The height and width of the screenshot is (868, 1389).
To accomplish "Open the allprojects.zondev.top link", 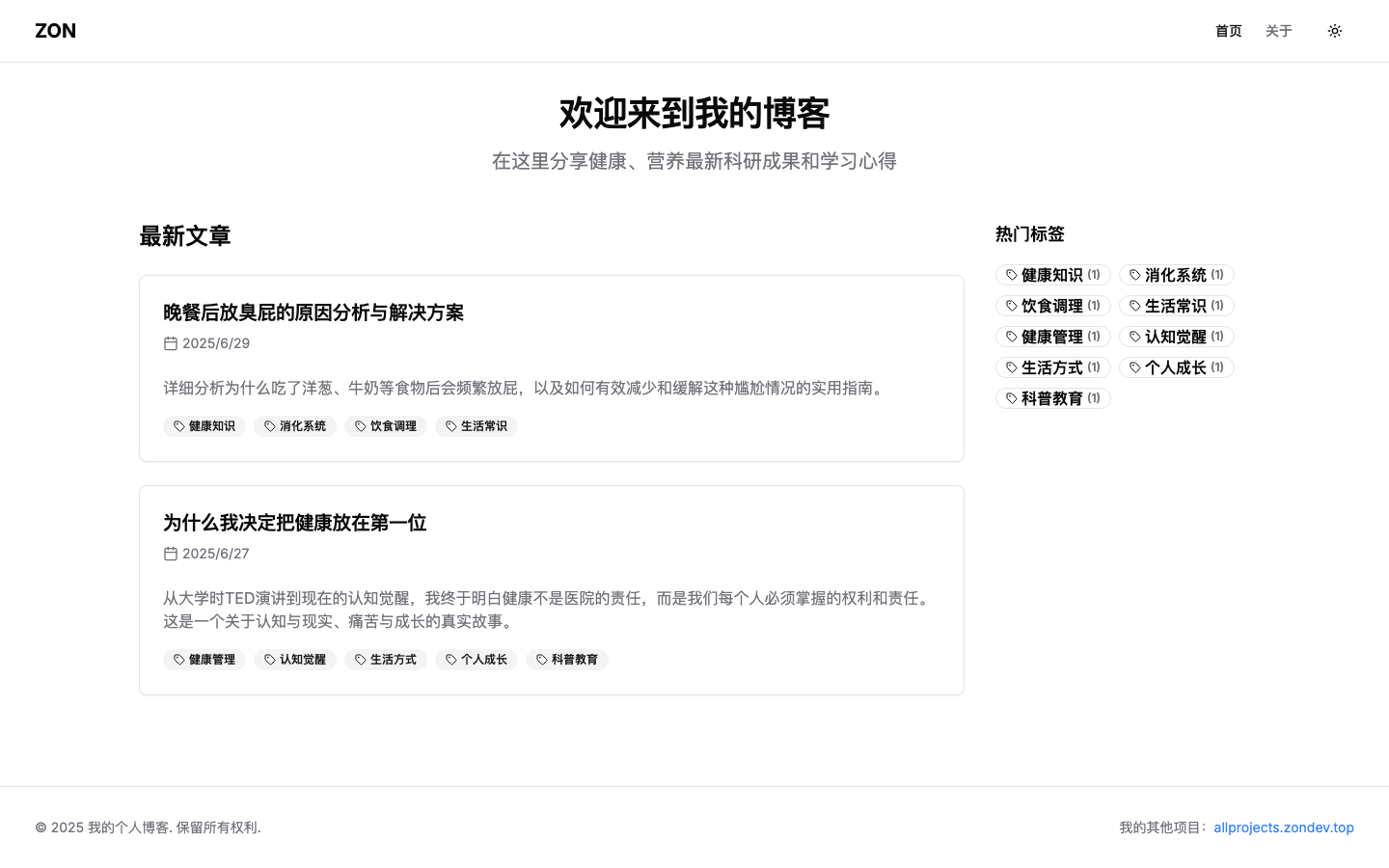I will (x=1283, y=827).
